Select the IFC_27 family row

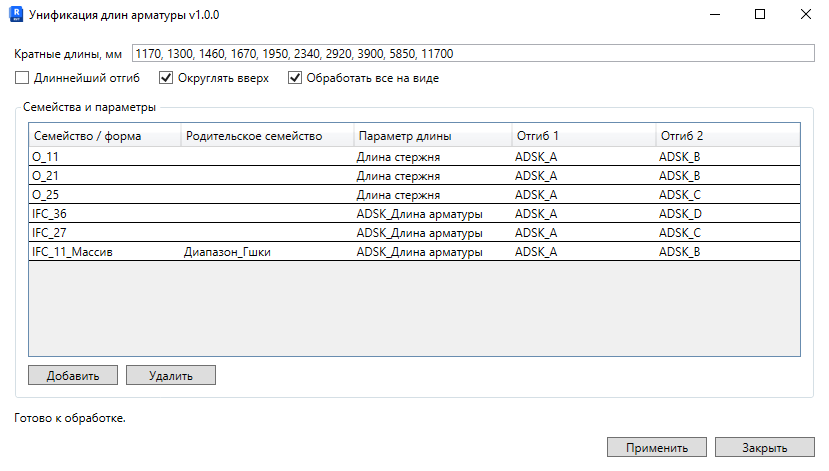(414, 233)
